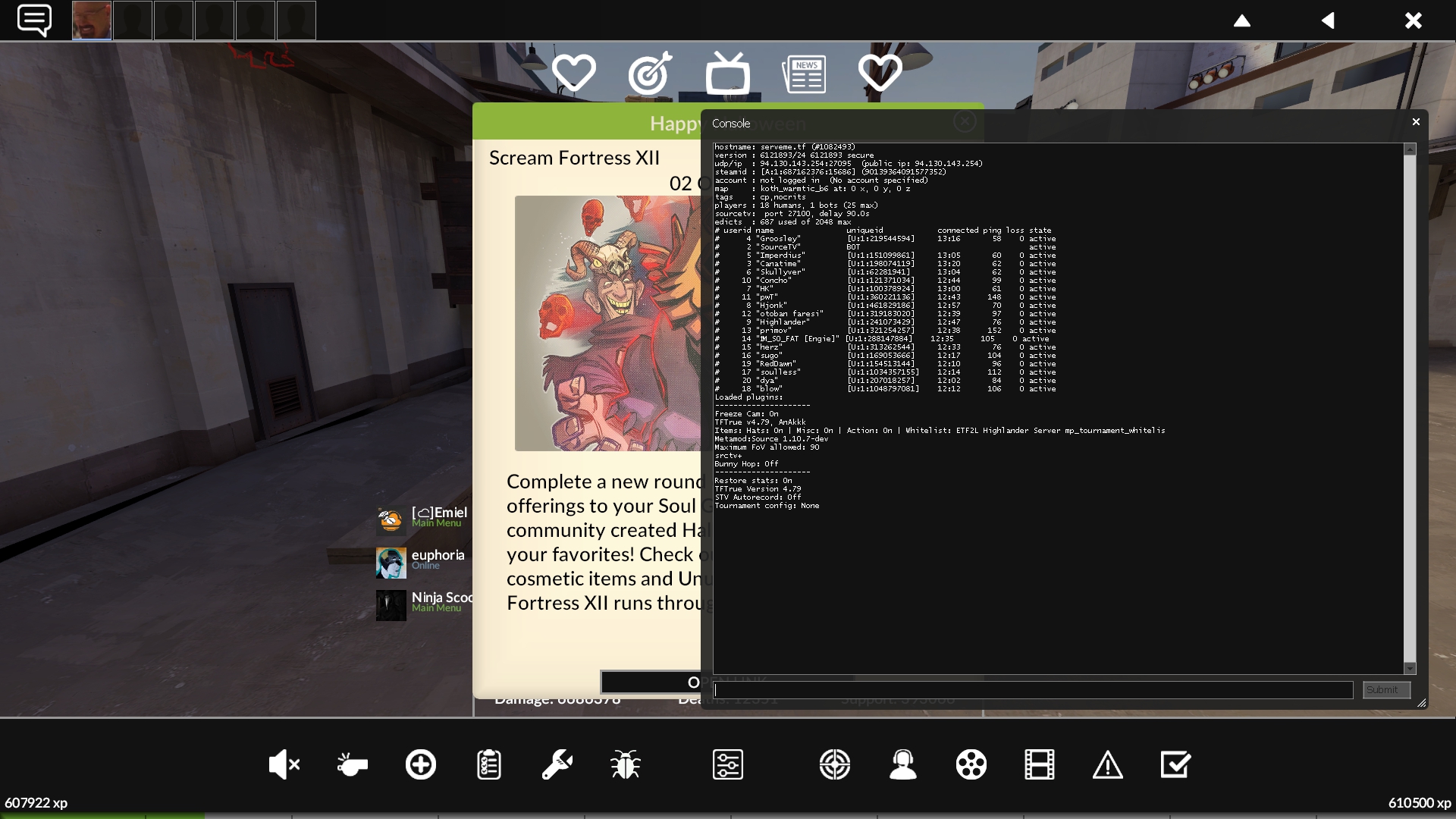Click the warning triangle icon

(x=1108, y=764)
